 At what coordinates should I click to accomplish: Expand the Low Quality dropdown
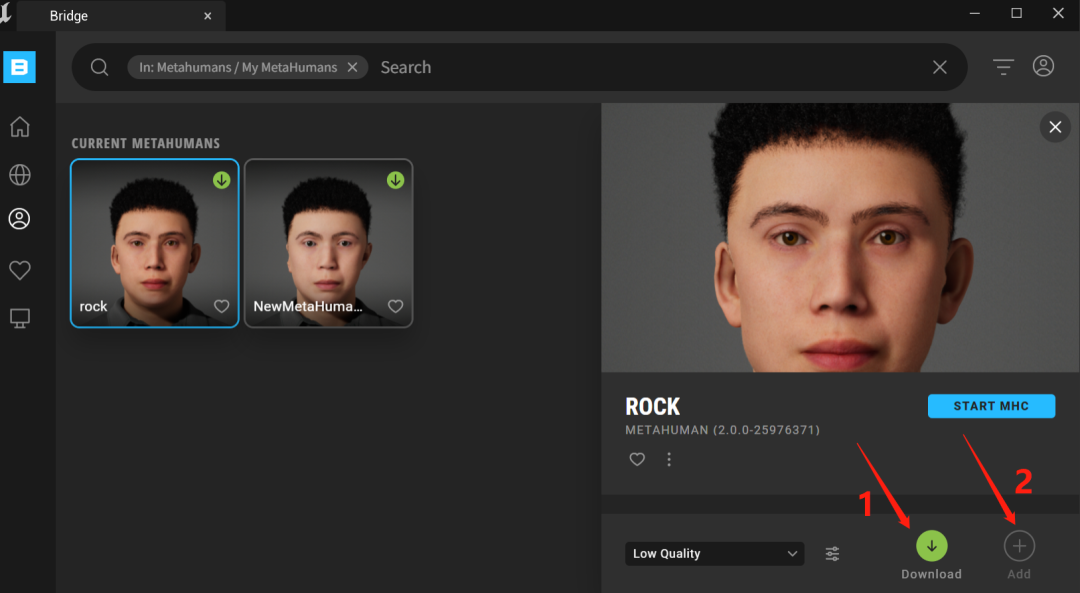coord(714,554)
